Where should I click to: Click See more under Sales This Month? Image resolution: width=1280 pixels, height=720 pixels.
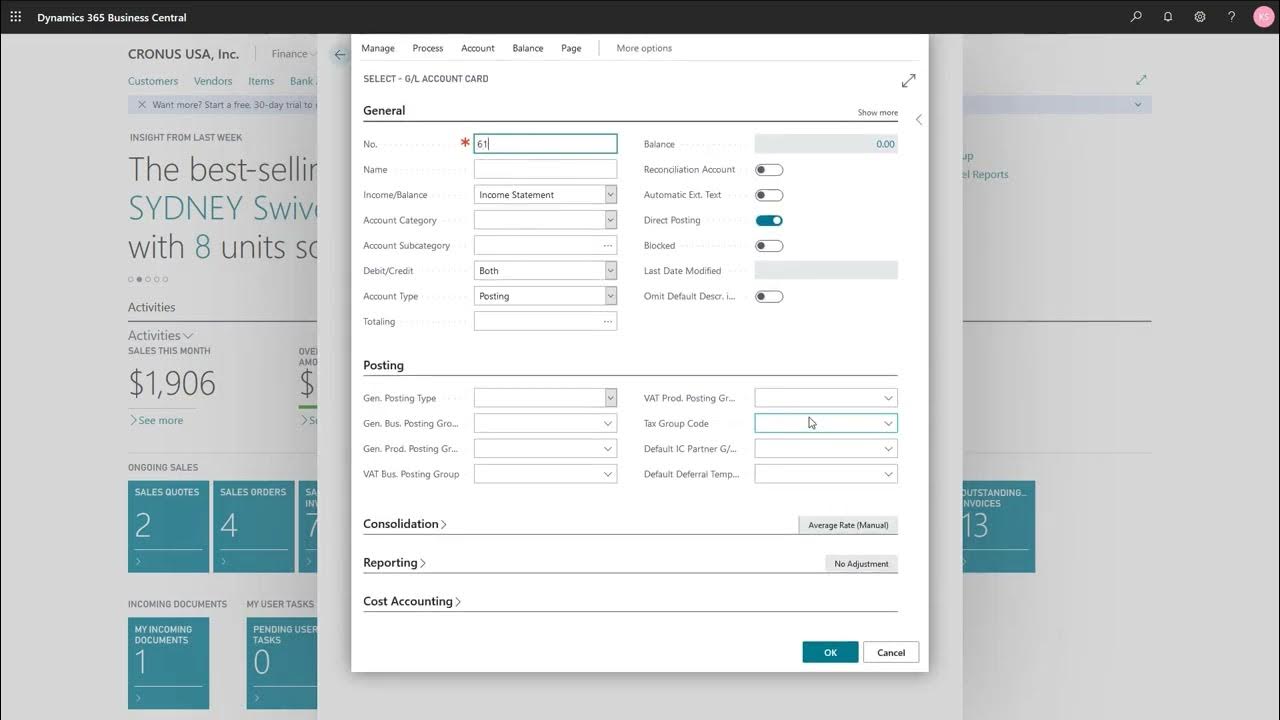tap(156, 420)
